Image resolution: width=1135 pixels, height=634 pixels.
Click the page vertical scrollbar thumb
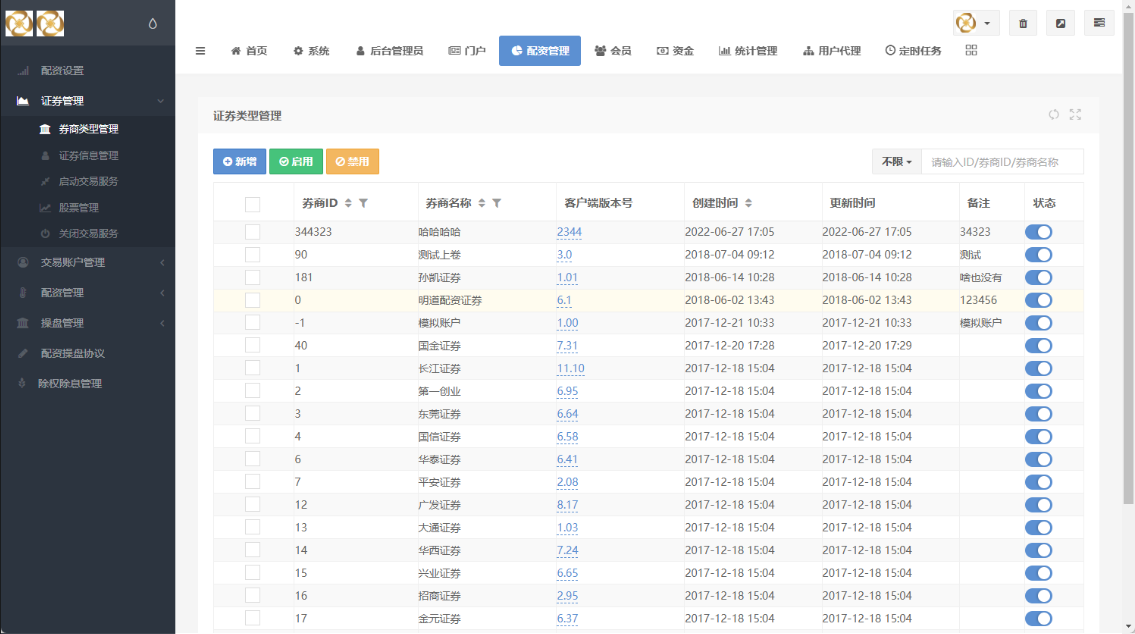pyautogui.click(x=1128, y=259)
